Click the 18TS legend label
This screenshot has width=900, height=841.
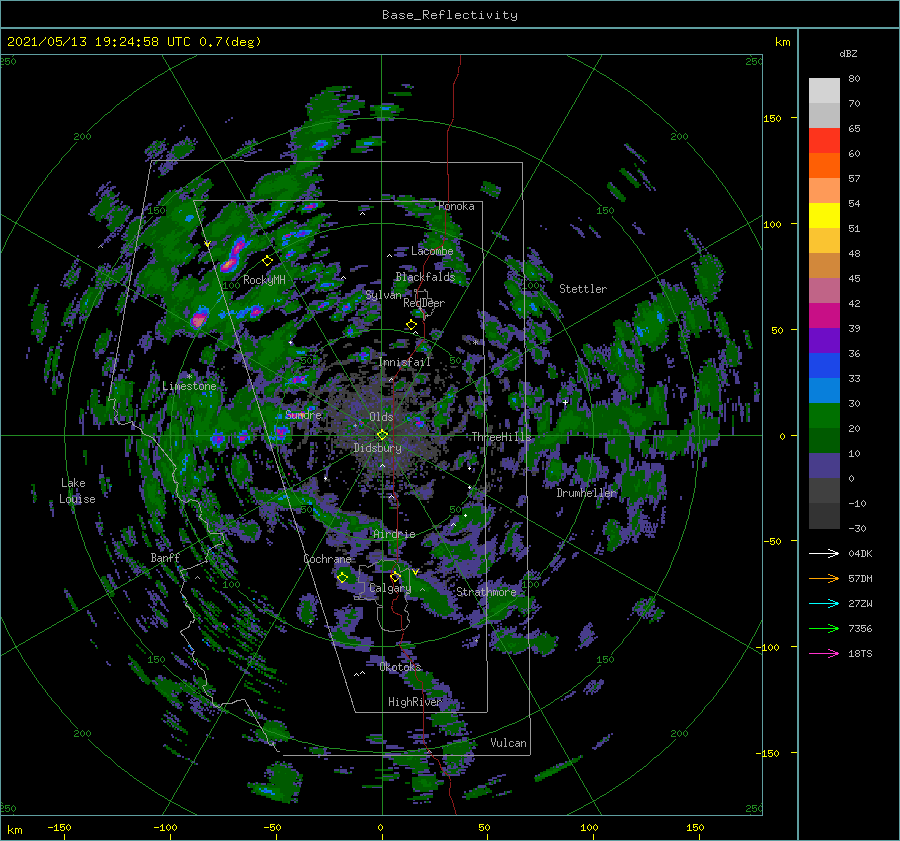tap(860, 653)
